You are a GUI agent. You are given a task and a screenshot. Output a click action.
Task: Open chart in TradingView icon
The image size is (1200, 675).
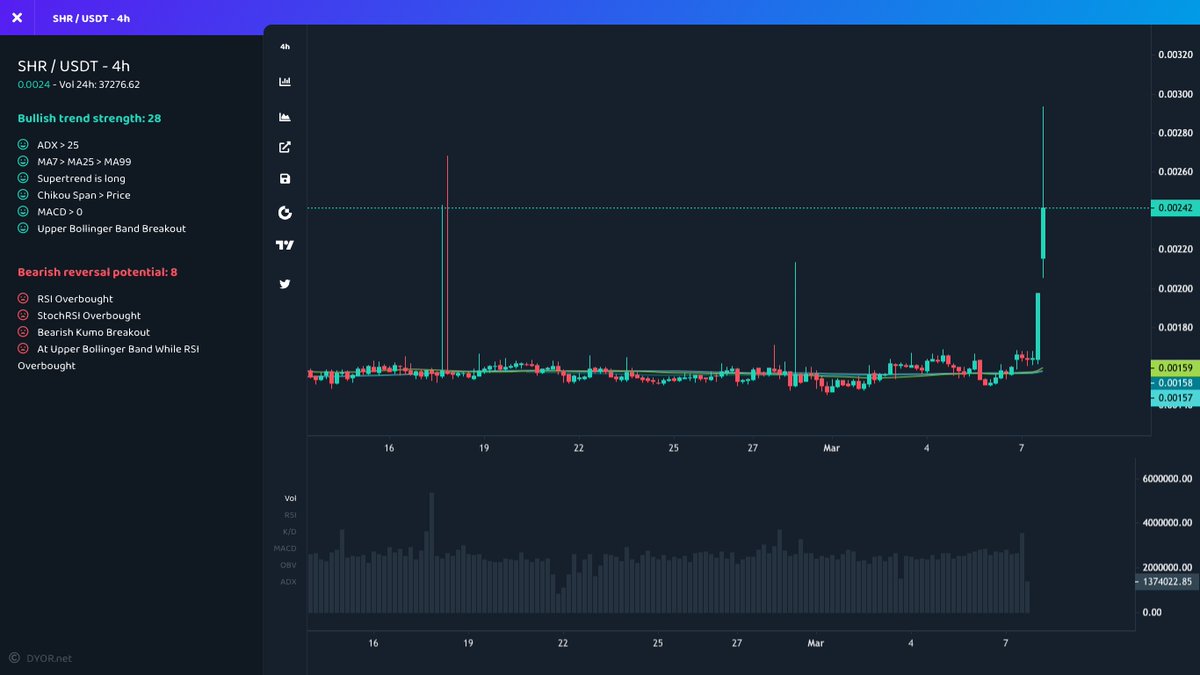pos(285,246)
